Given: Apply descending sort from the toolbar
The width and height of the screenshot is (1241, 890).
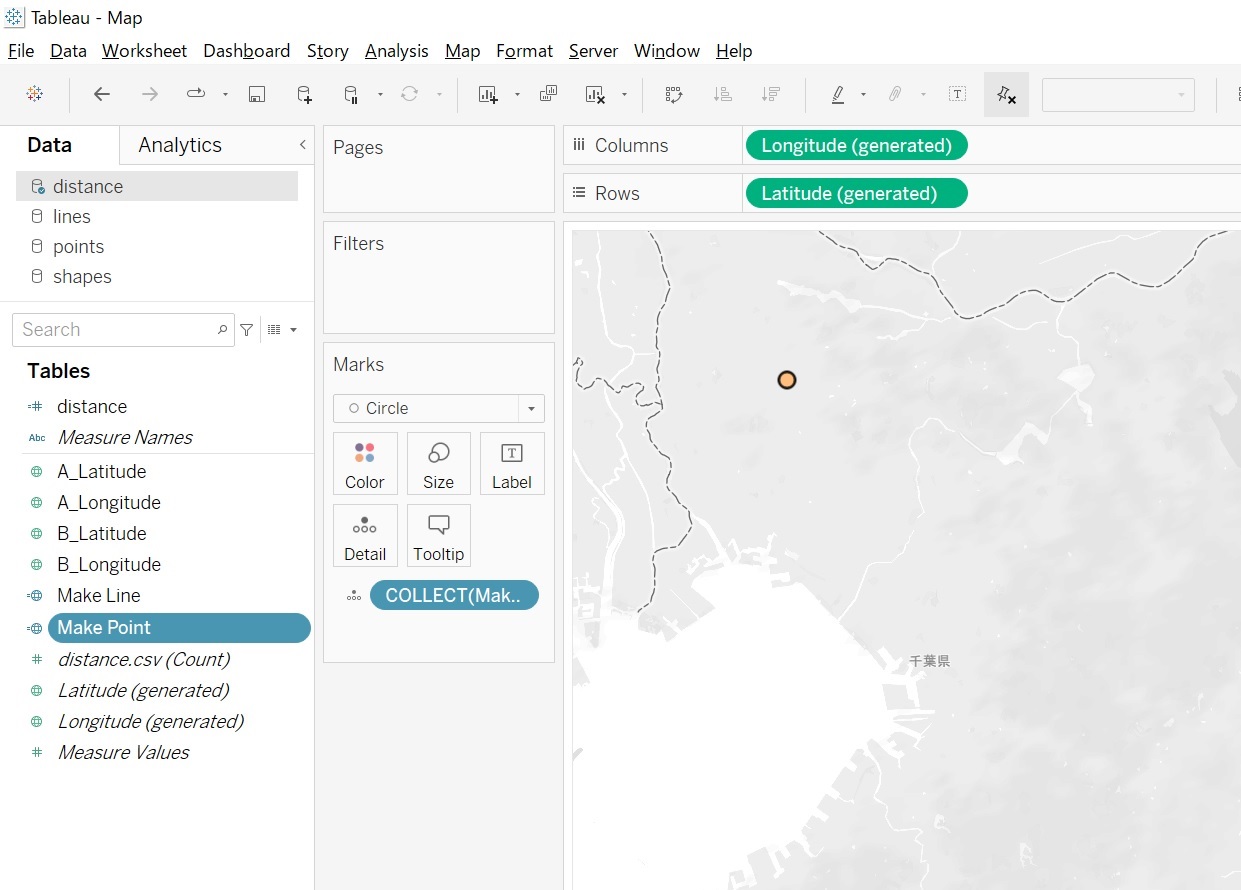Looking at the screenshot, I should pyautogui.click(x=770, y=93).
